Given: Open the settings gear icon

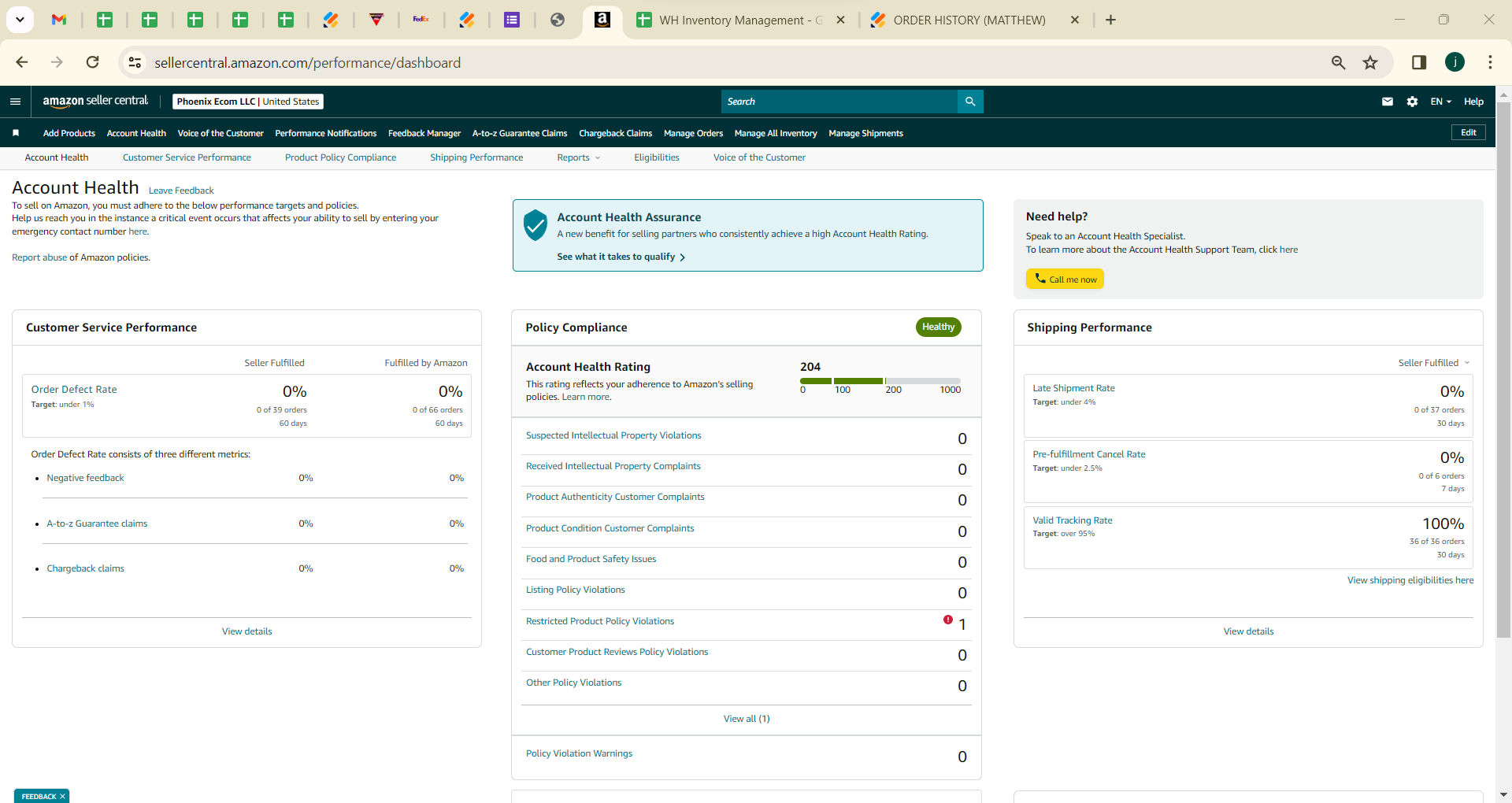Looking at the screenshot, I should pyautogui.click(x=1412, y=102).
